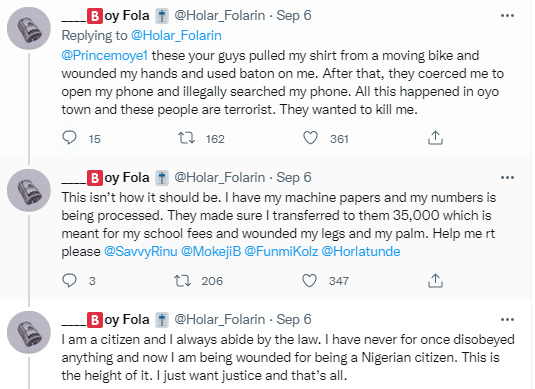Like the tweet with 361 likes

310,138
